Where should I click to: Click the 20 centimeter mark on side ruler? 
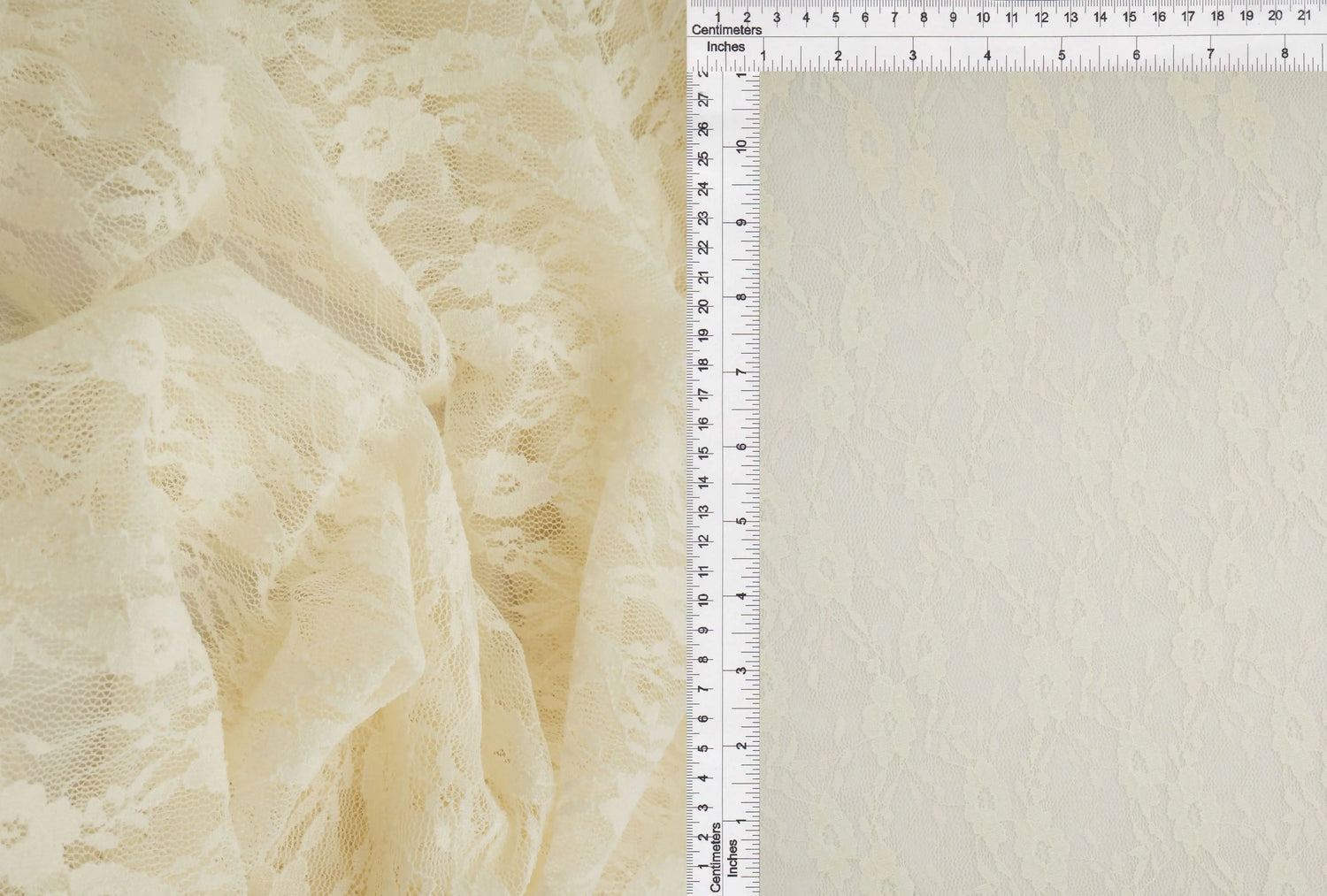(703, 306)
